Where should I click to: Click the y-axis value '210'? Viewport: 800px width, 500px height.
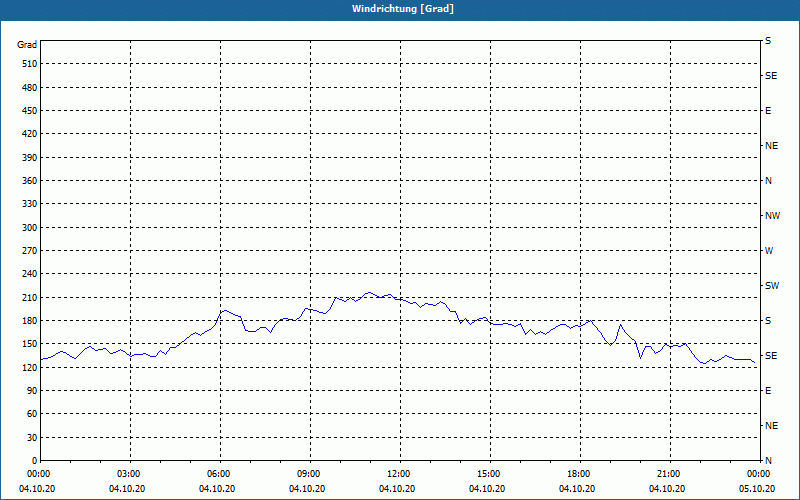tap(30, 297)
